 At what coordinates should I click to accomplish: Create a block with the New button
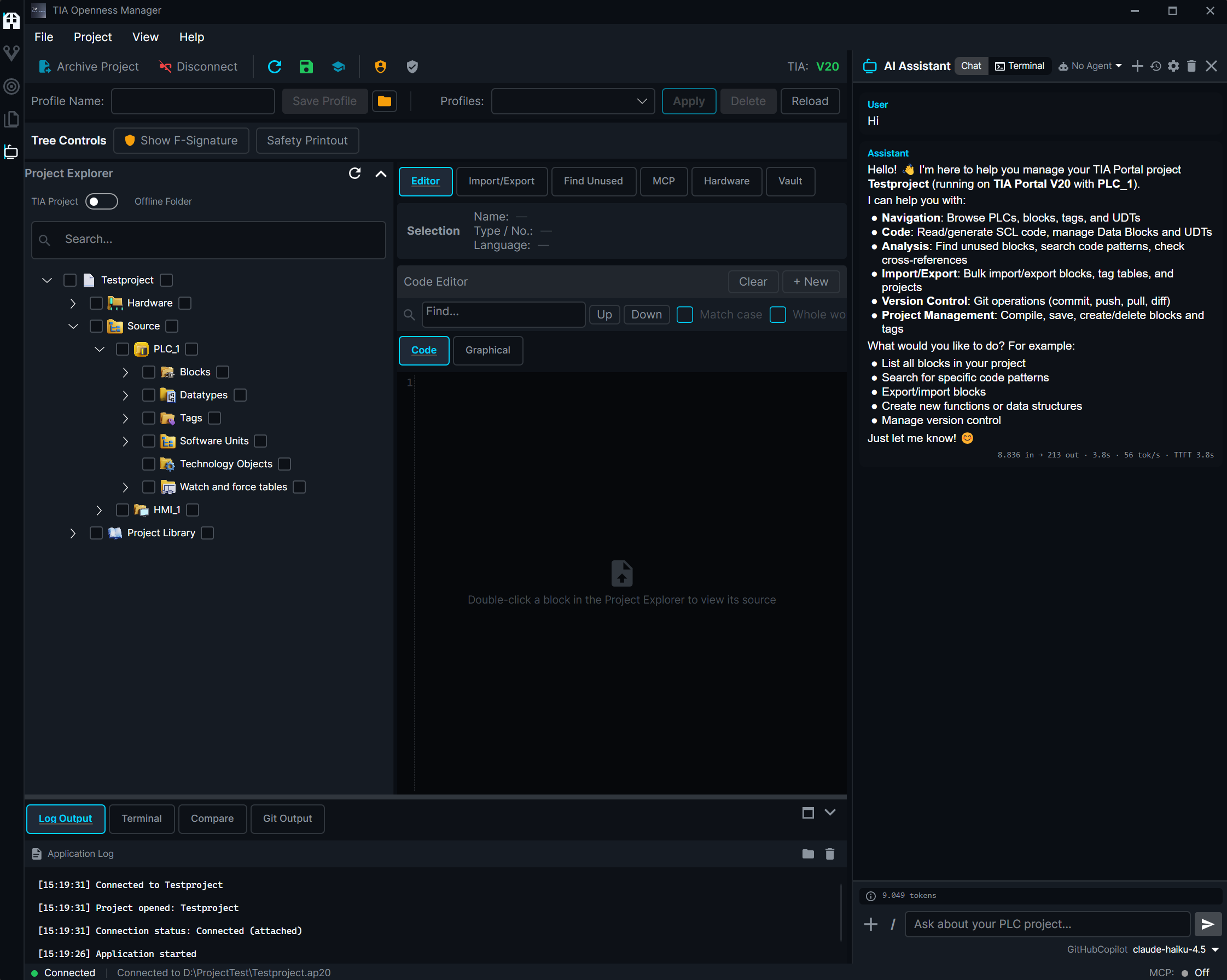click(x=810, y=282)
